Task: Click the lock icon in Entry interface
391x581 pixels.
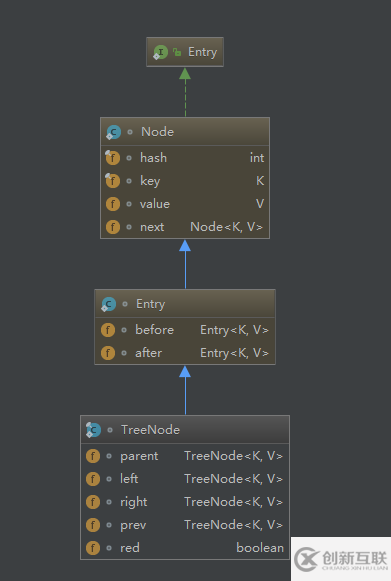Action: point(177,52)
